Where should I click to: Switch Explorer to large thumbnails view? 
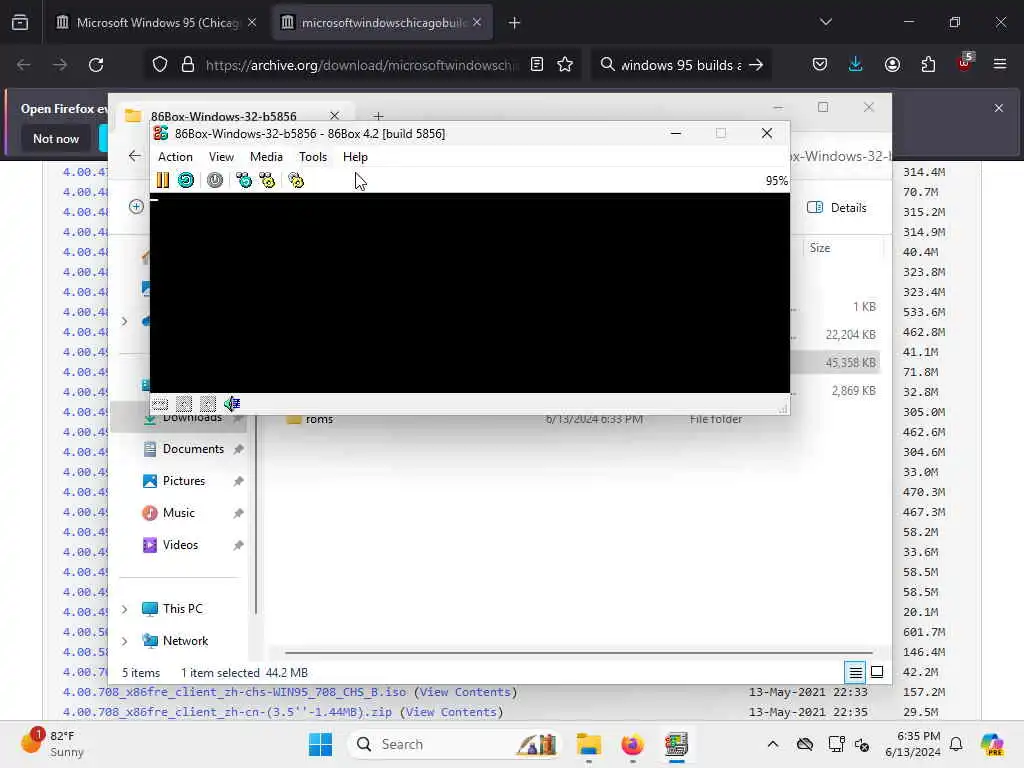click(877, 672)
